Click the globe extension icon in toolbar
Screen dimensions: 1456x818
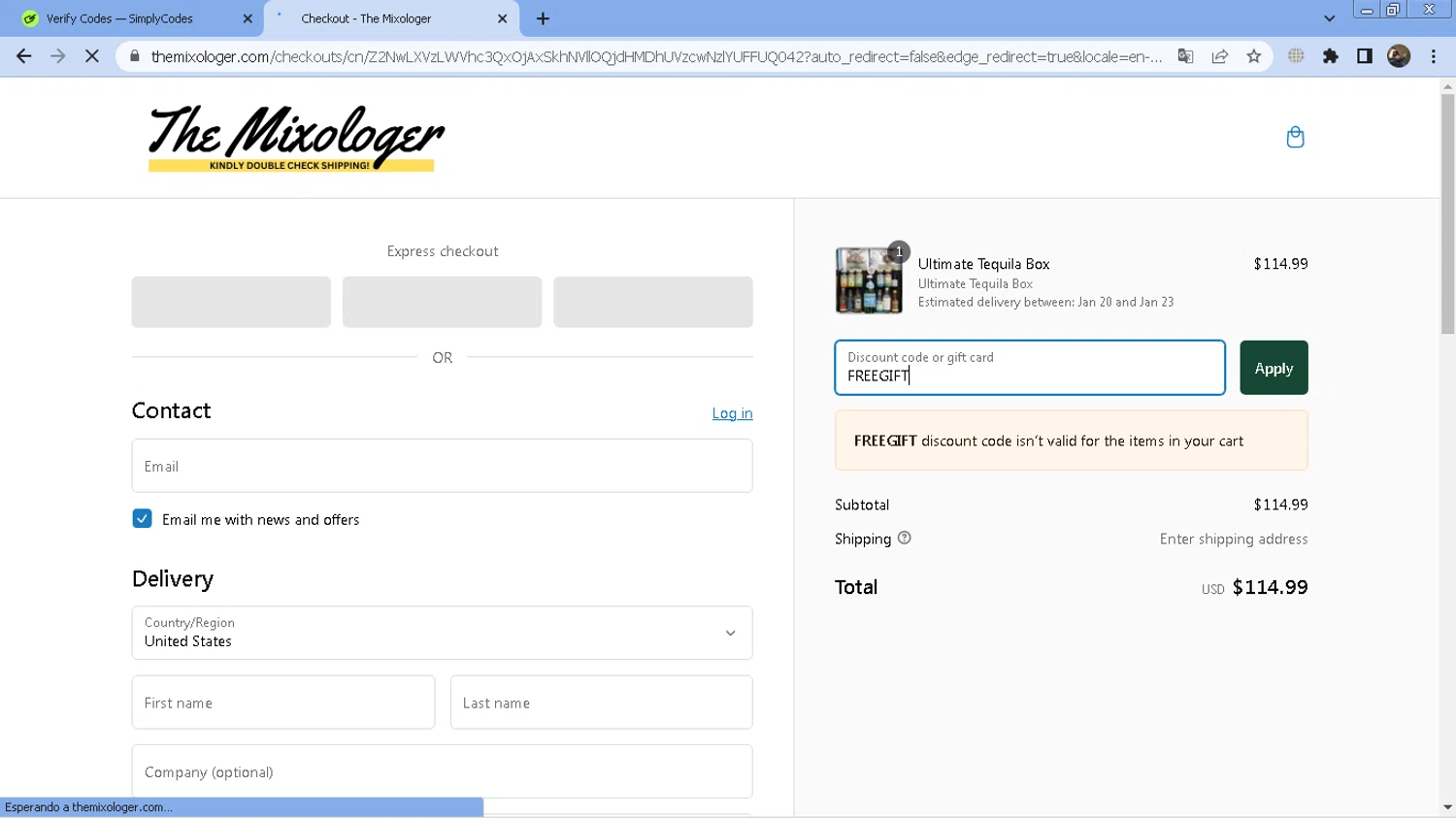[x=1296, y=56]
